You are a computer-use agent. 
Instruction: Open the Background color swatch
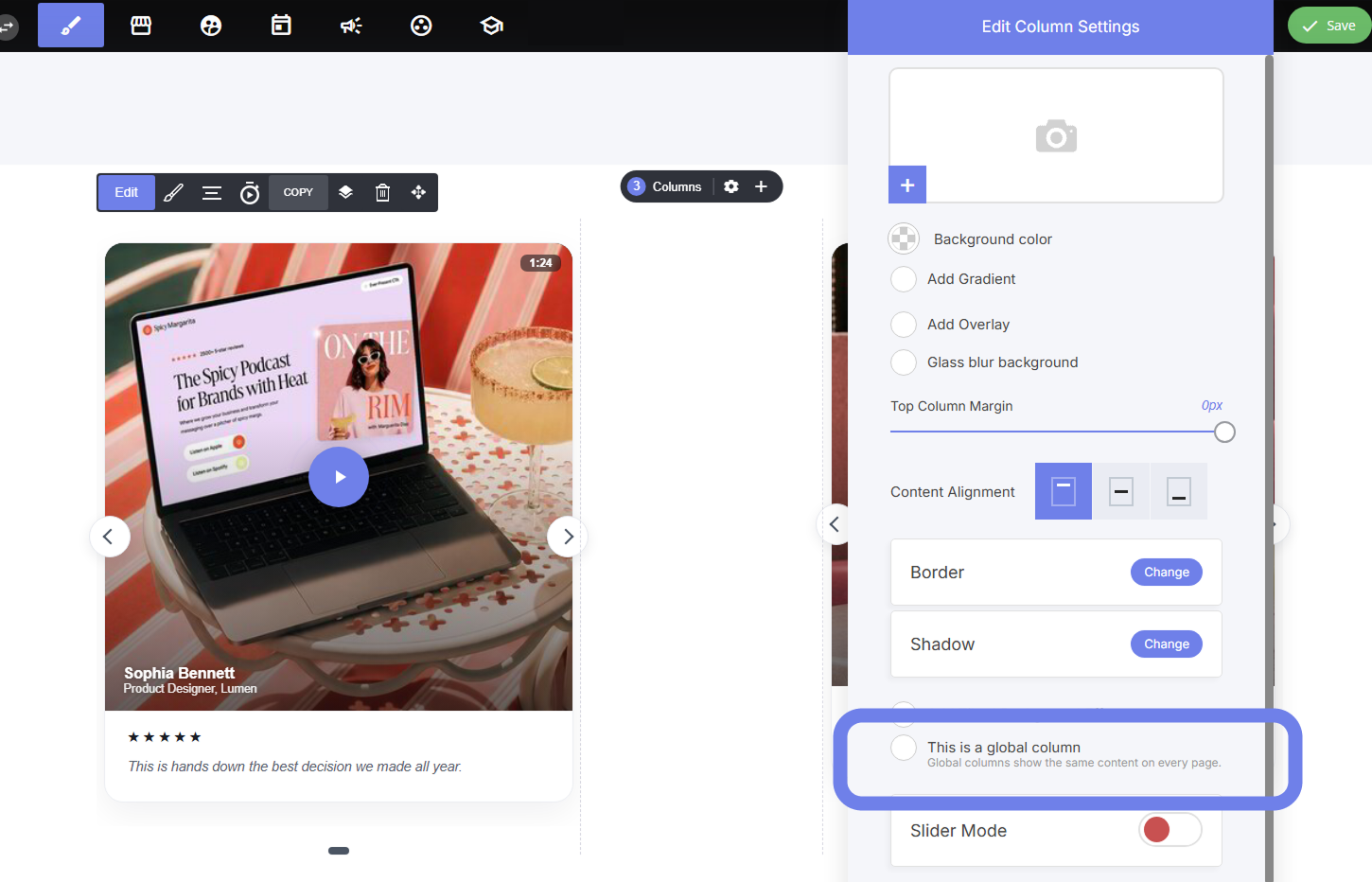coord(904,239)
